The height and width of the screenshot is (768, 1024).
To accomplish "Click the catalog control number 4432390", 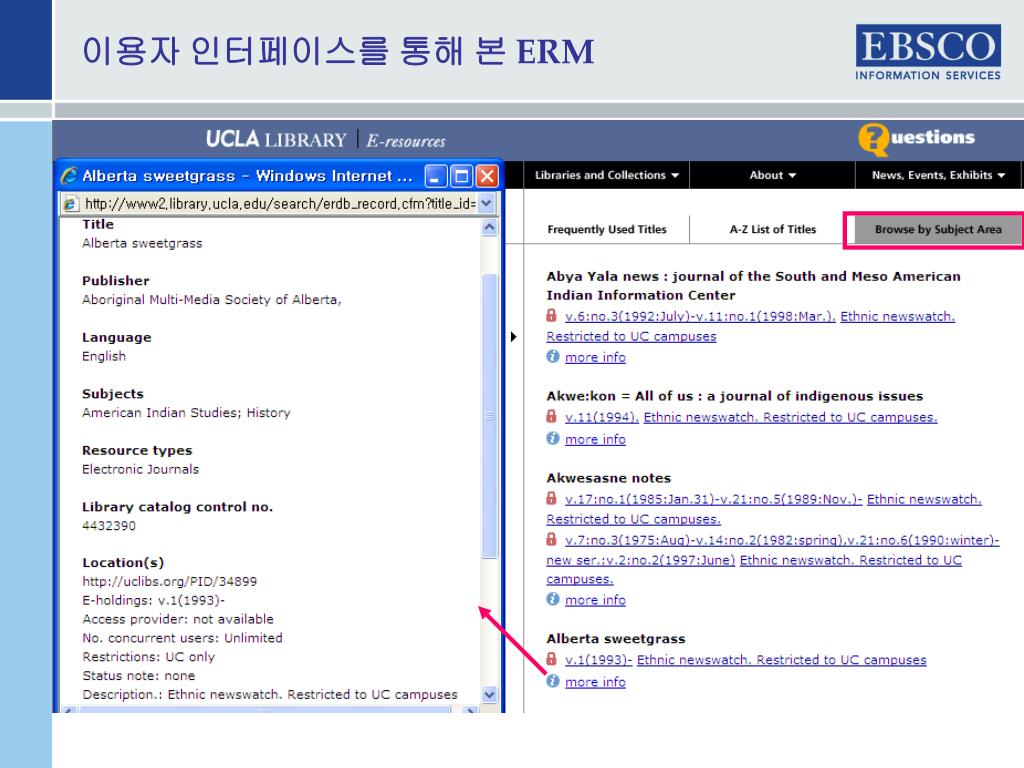I will pyautogui.click(x=108, y=526).
